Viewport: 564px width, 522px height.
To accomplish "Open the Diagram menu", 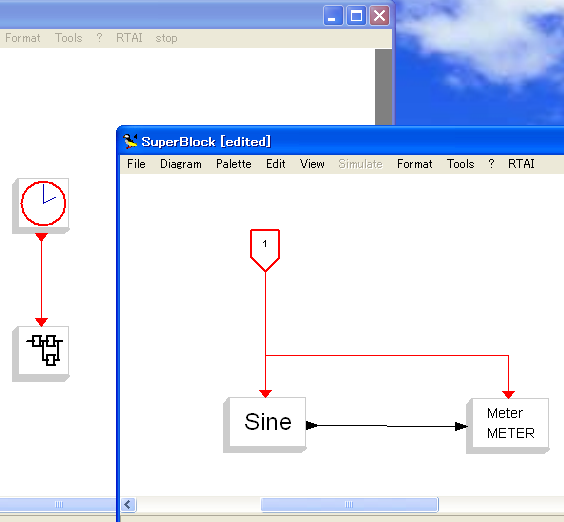I will click(x=181, y=164).
